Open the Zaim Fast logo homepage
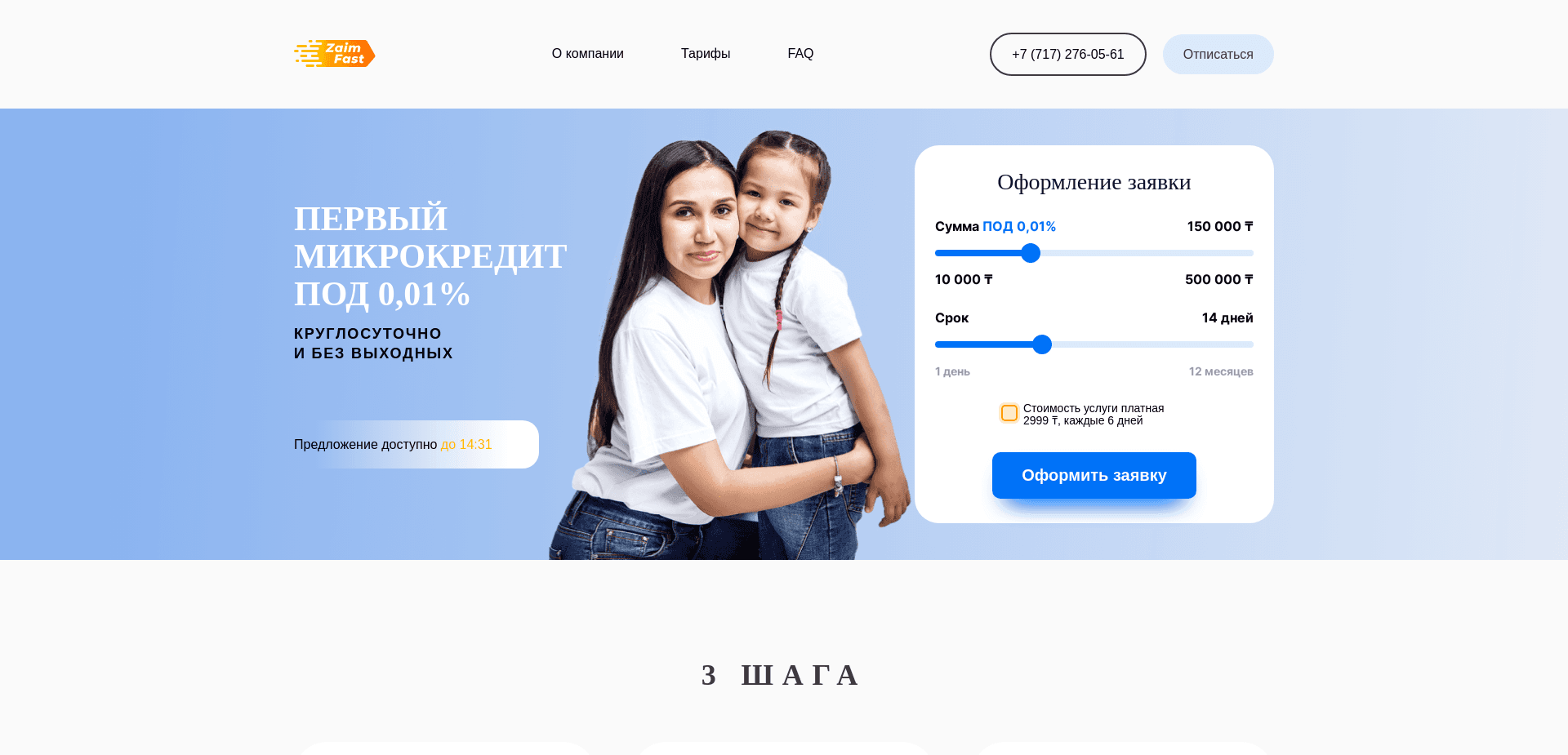The height and width of the screenshot is (755, 1568). (x=335, y=54)
